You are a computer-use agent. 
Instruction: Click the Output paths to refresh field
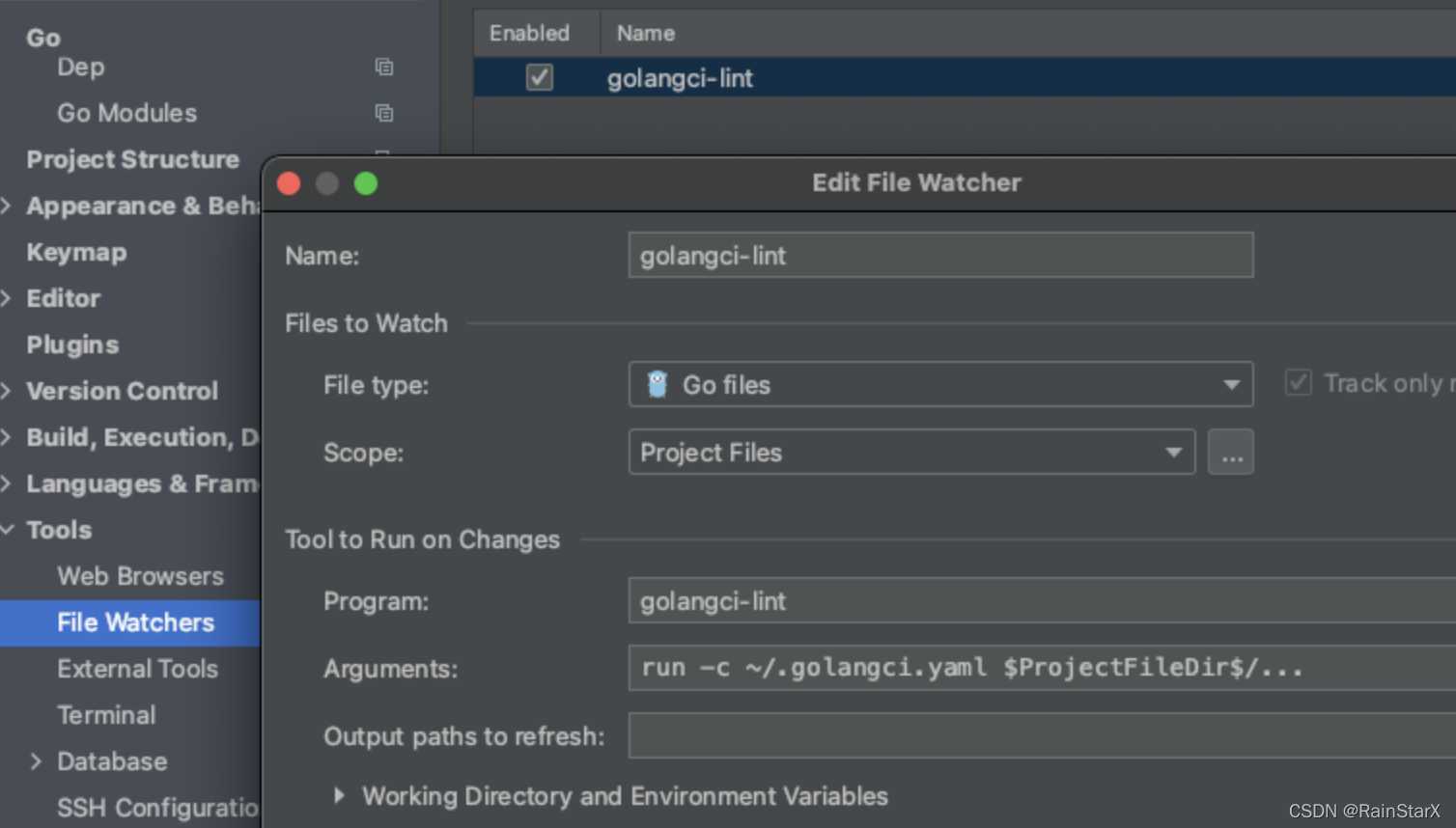1042,735
